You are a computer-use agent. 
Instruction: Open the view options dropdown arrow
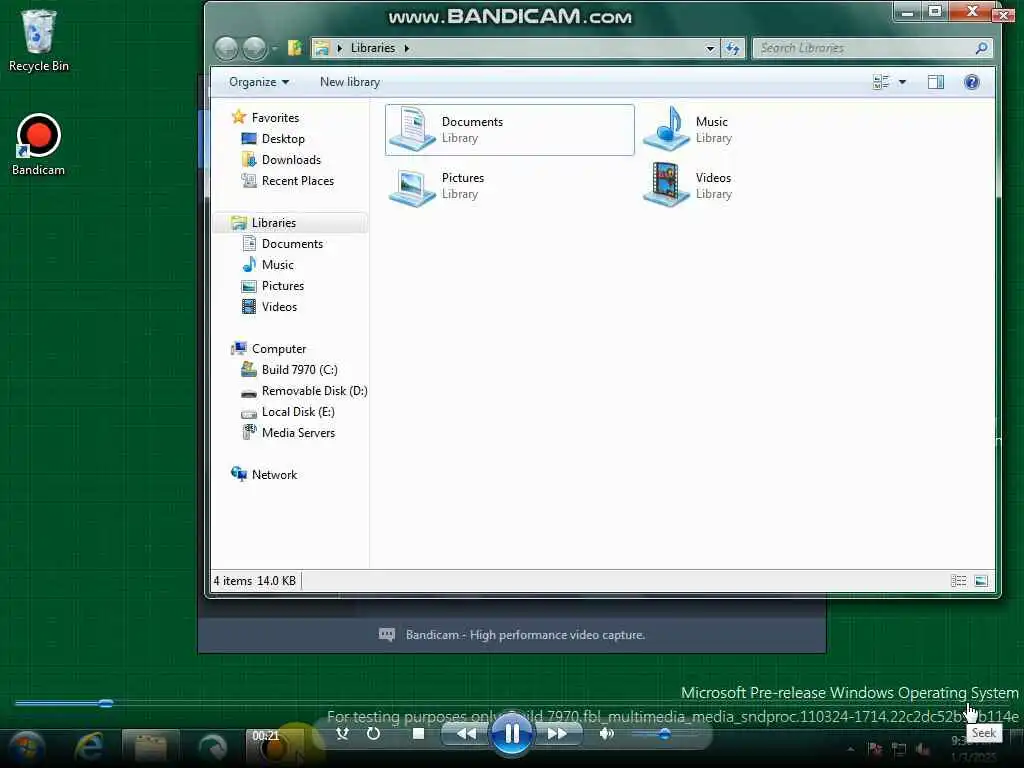tap(902, 82)
